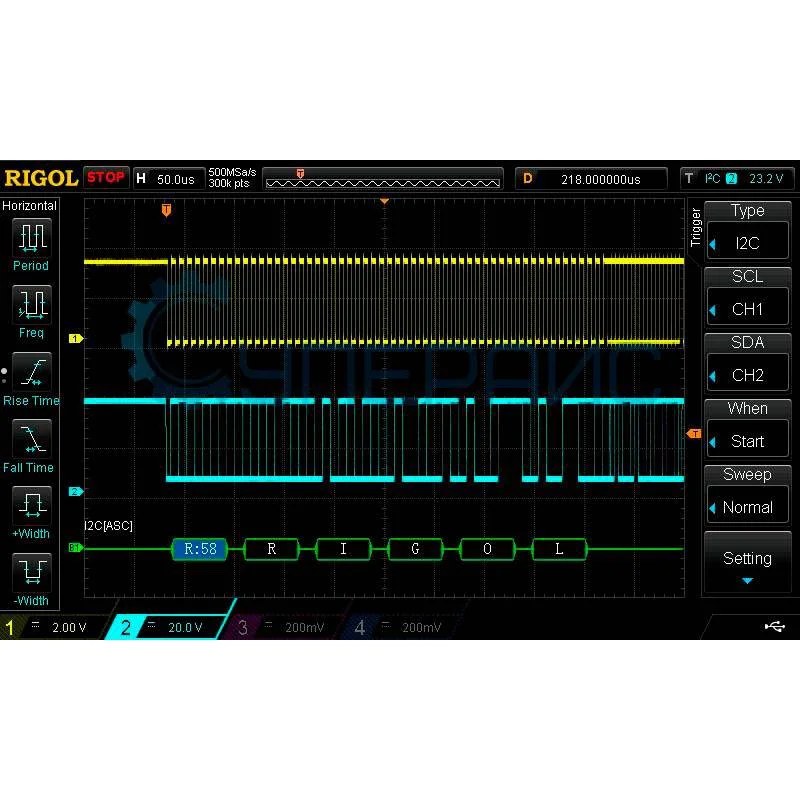This screenshot has width=800, height=800.
Task: Click the orange trigger position marker T
Action: (166, 209)
